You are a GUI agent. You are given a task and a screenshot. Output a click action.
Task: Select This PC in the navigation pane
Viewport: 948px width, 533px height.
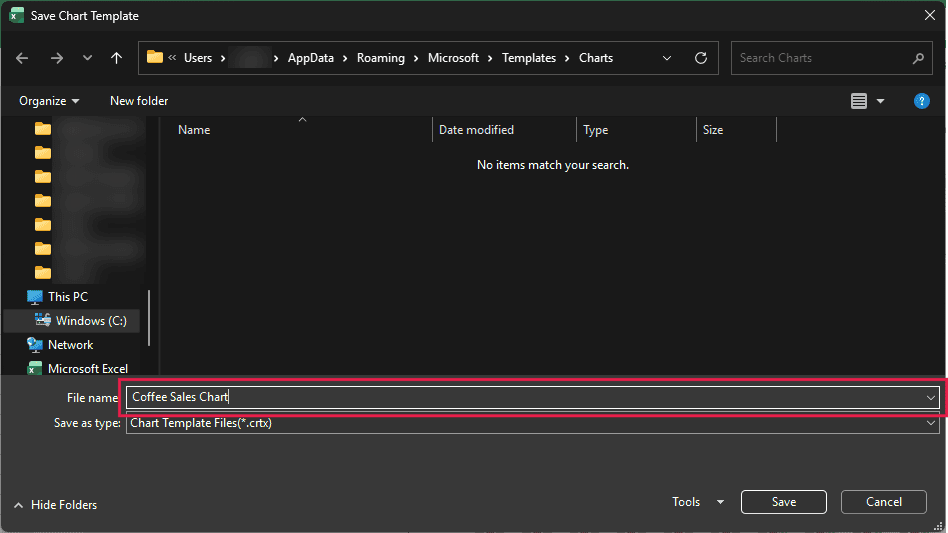coord(68,297)
